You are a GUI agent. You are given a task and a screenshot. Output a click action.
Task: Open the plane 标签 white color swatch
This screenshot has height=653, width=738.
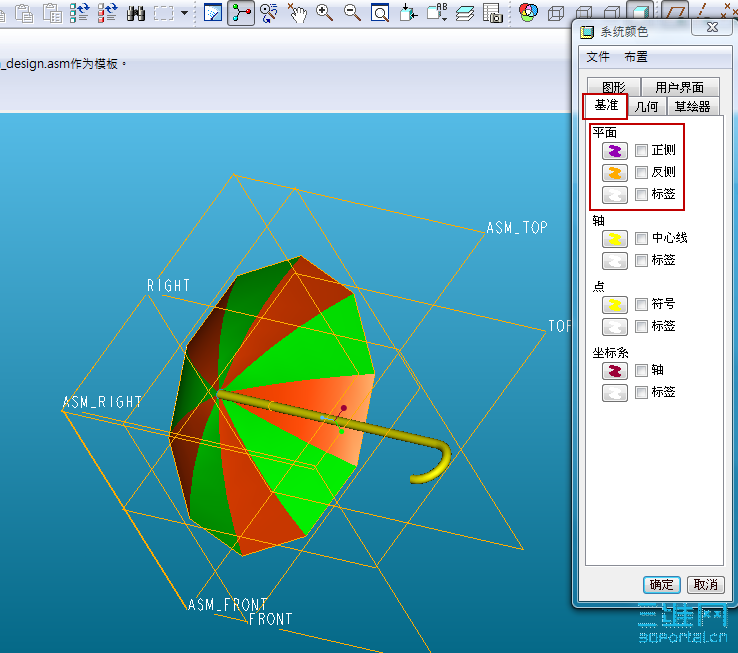[x=615, y=195]
